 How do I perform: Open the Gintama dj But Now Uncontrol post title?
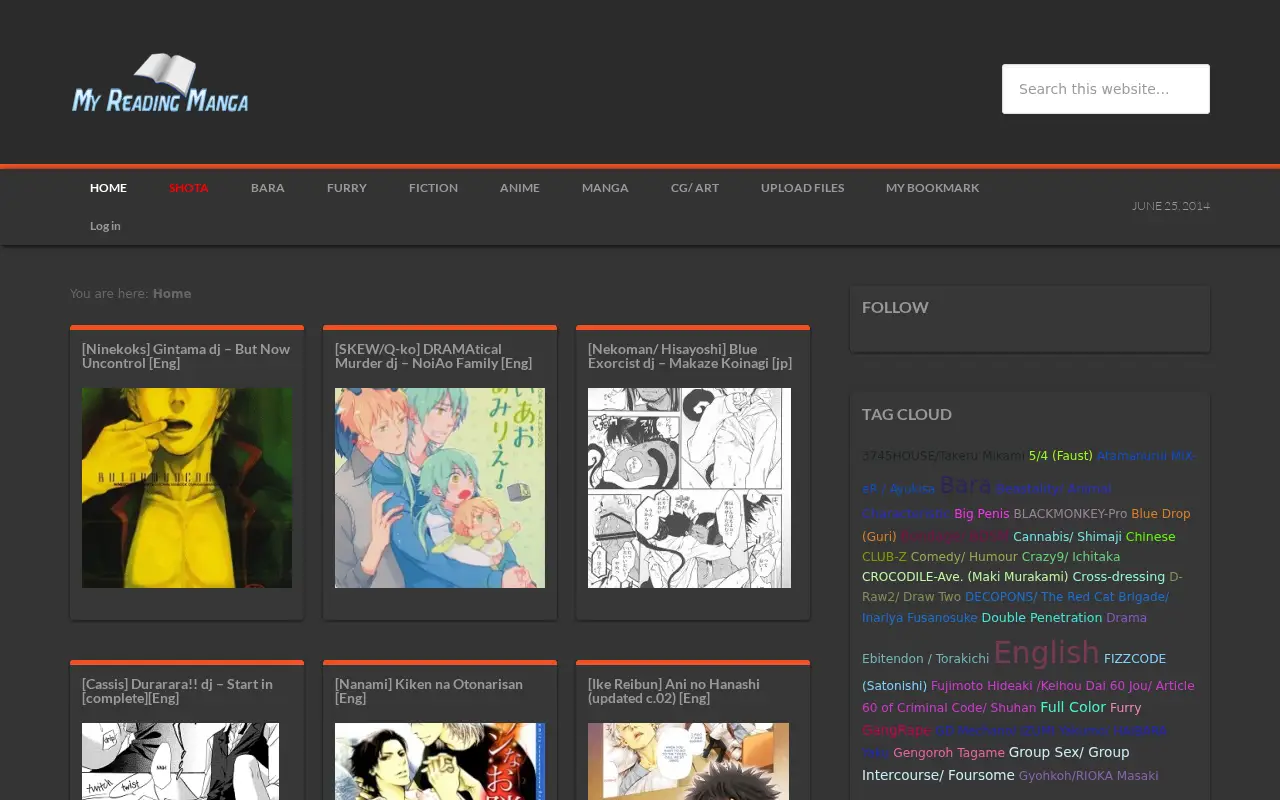click(x=186, y=356)
